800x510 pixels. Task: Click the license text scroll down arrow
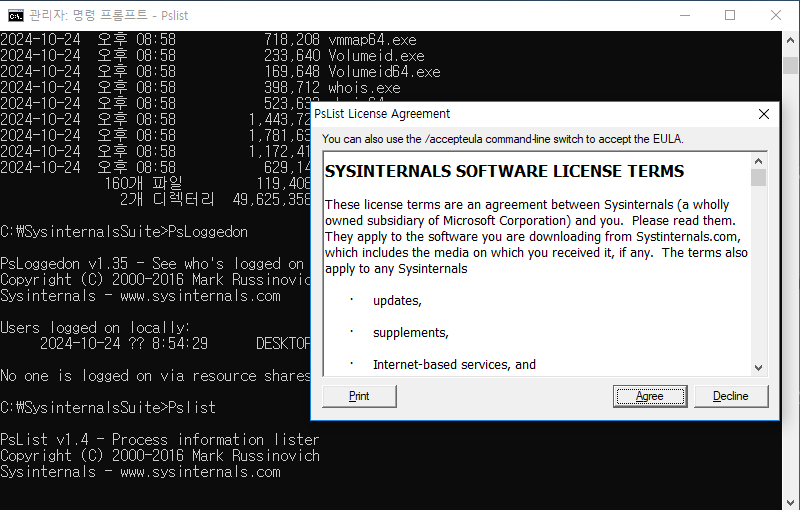pyautogui.click(x=758, y=368)
